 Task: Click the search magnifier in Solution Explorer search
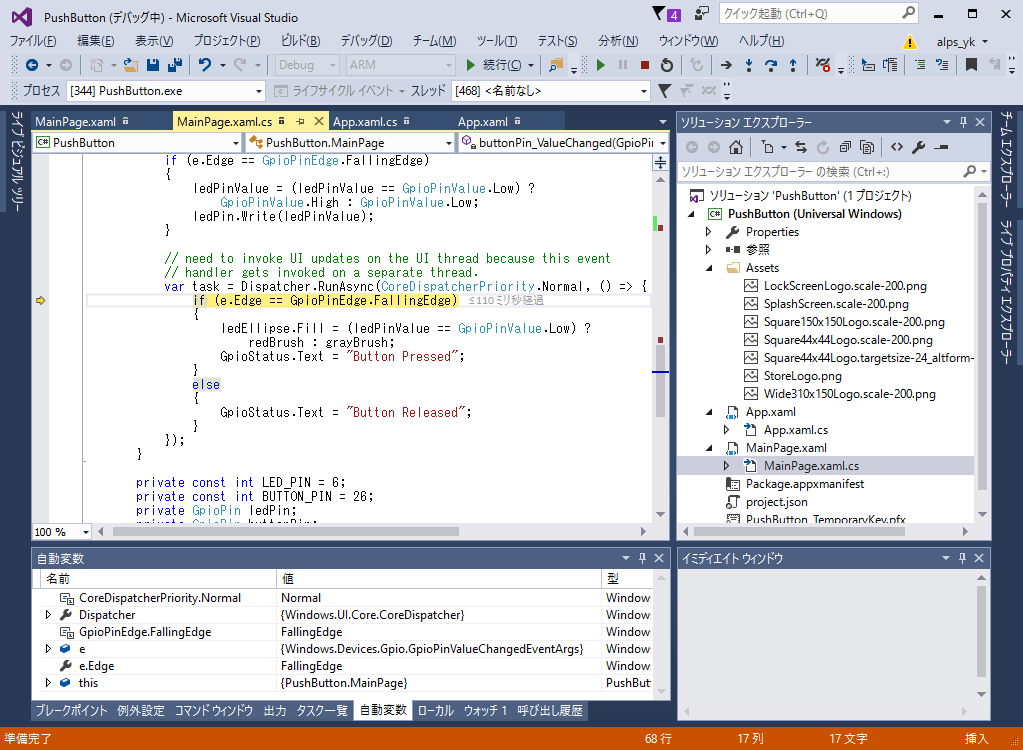970,172
